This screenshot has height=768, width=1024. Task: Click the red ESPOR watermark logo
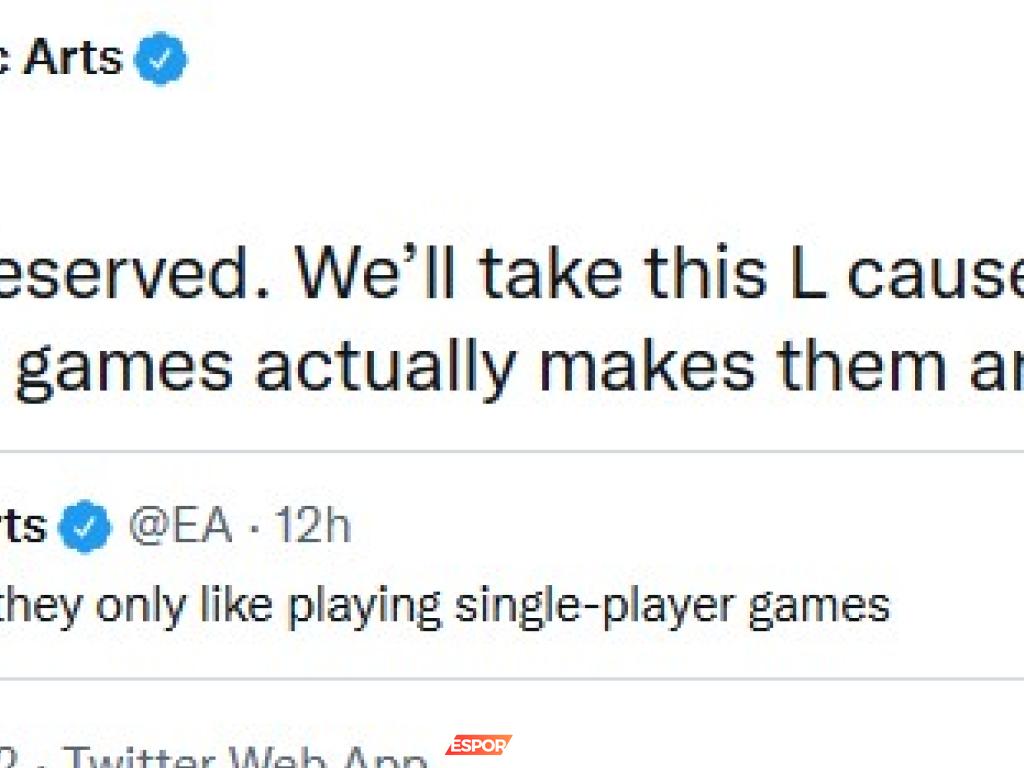click(x=478, y=746)
